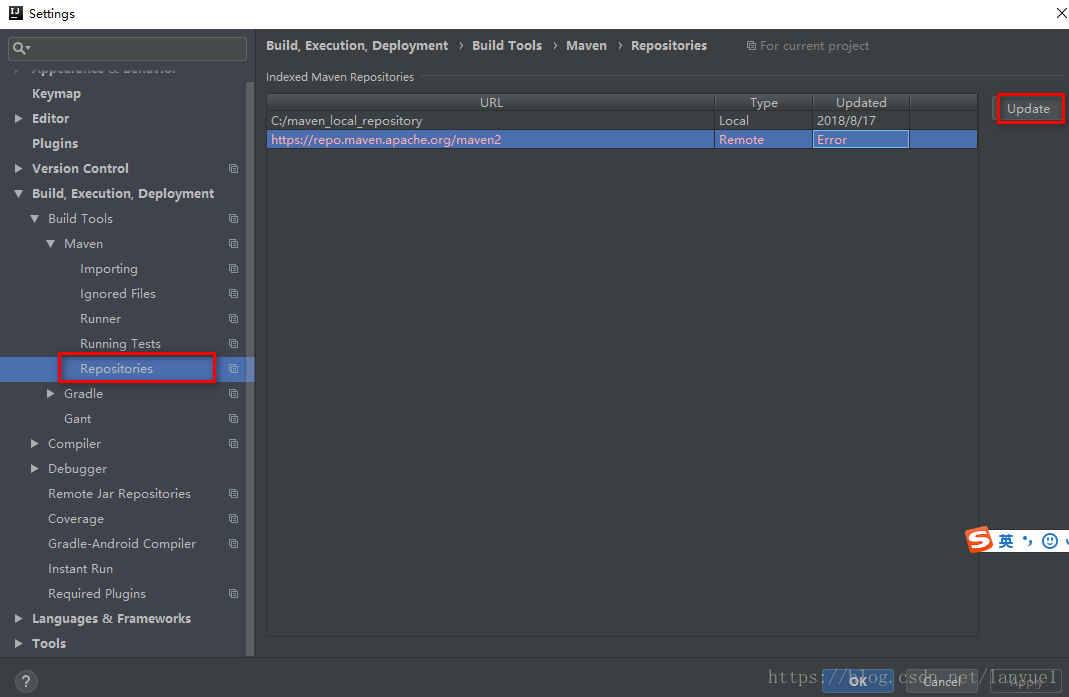1069x697 pixels.
Task: Select Importing under Maven
Action: click(109, 269)
